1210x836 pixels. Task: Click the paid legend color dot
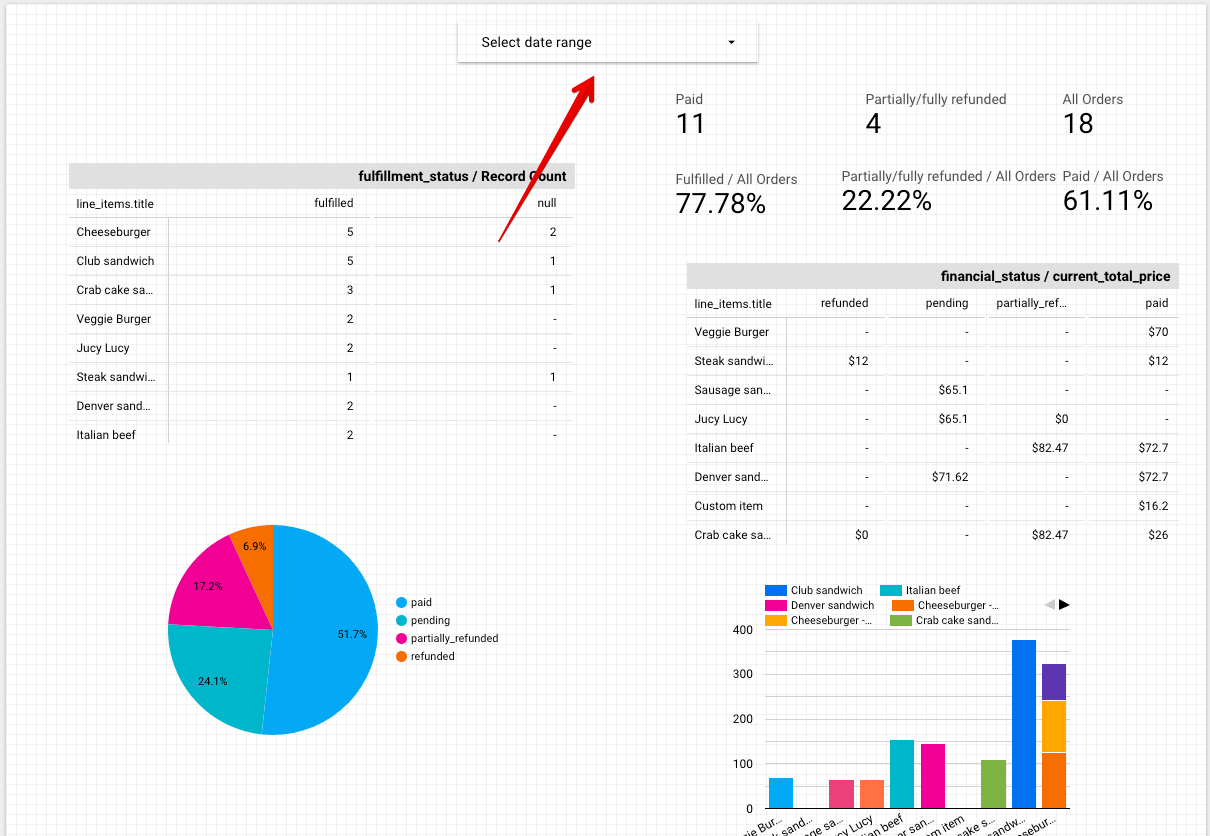point(402,602)
